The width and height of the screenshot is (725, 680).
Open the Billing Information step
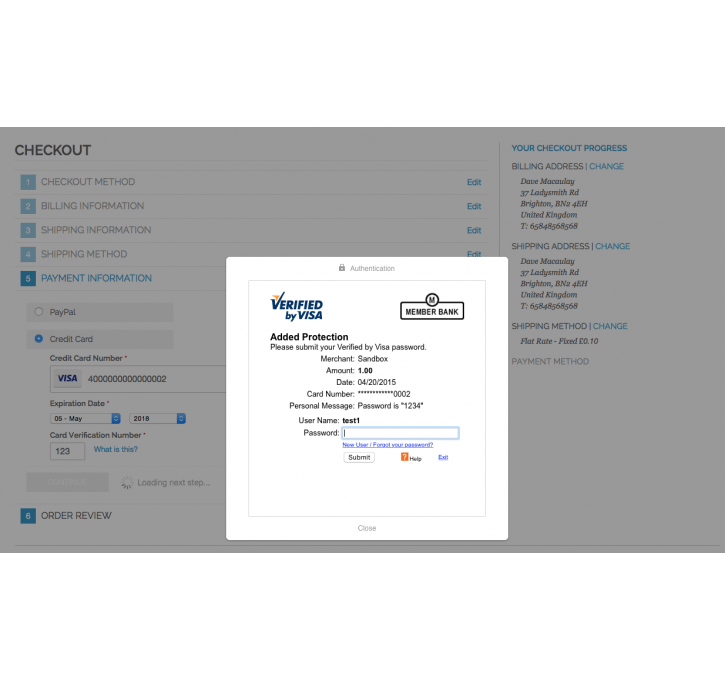click(x=92, y=206)
